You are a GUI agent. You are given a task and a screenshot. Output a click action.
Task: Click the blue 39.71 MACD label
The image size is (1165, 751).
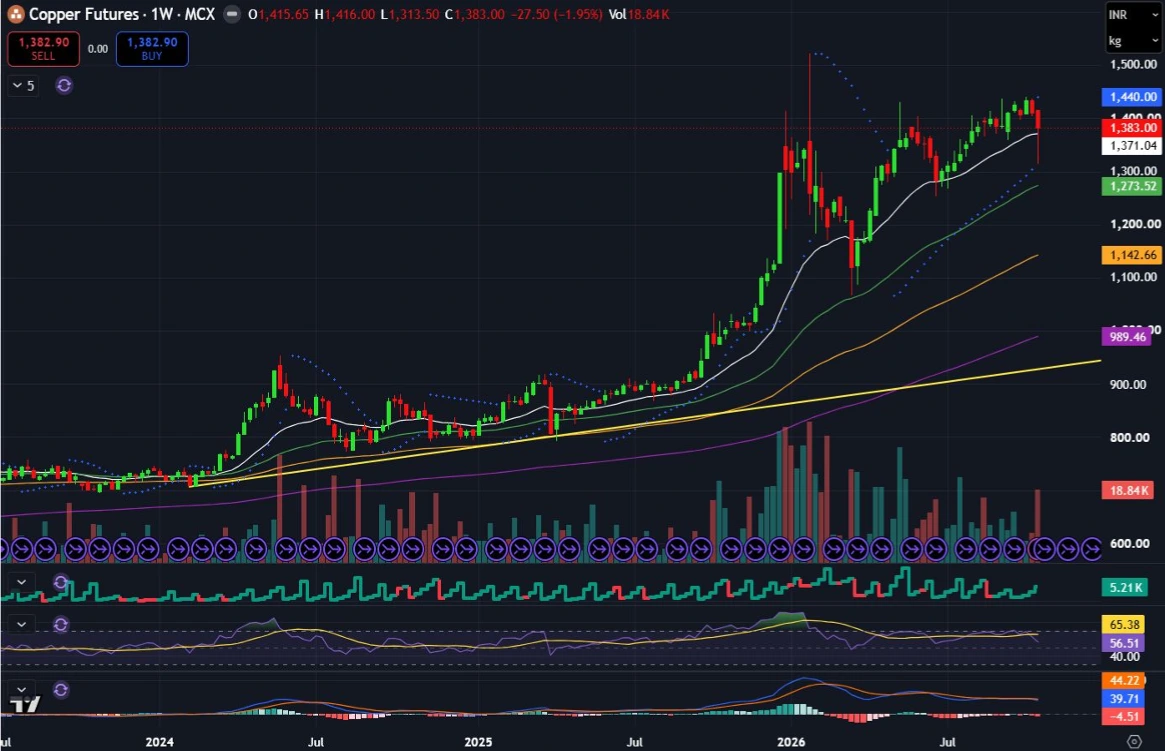pyautogui.click(x=1123, y=699)
